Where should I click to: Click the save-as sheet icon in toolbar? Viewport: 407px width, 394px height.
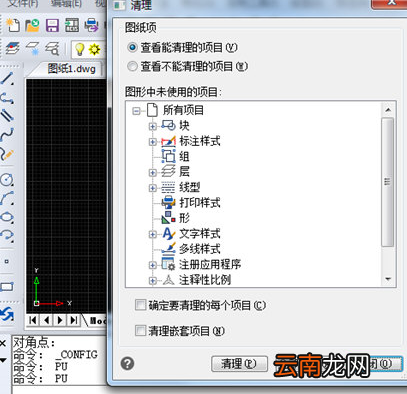[72, 25]
